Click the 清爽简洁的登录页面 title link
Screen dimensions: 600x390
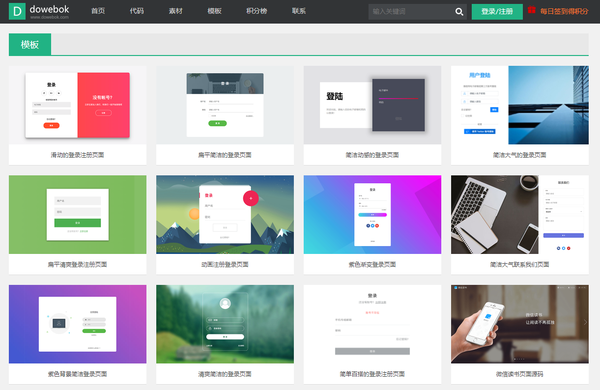[x=225, y=374]
